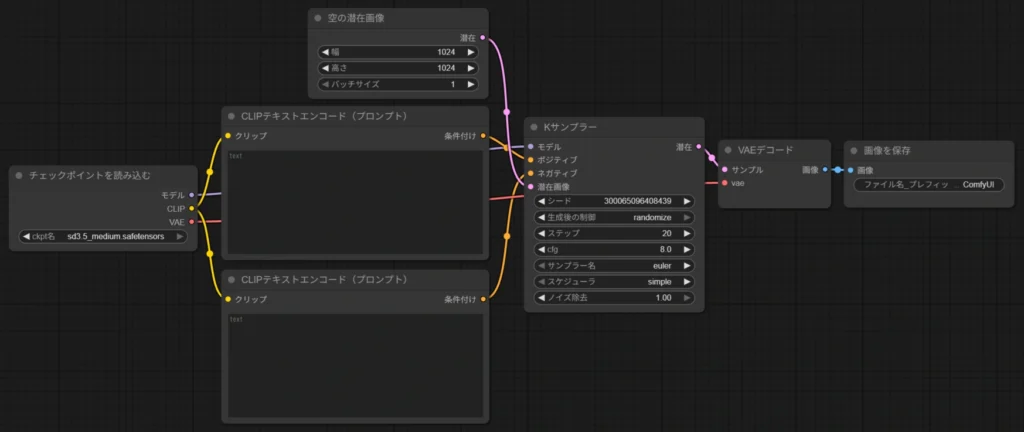This screenshot has width=1024, height=432.
Task: Decrease ノイズ除去 value with left arrow
Action: coord(541,298)
